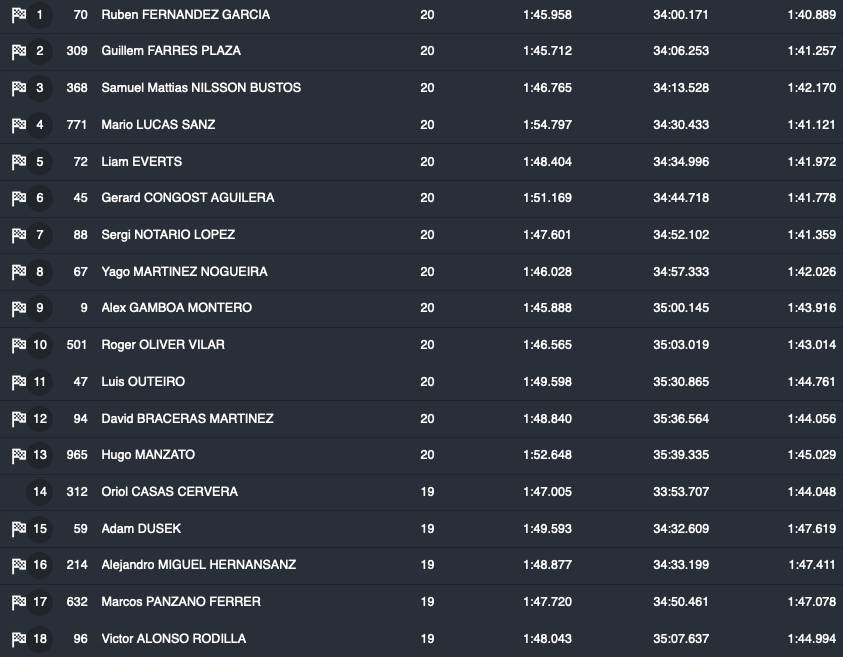
Task: Click the flag icon beside Victor Alonso Rodilla
Action: [x=18, y=639]
